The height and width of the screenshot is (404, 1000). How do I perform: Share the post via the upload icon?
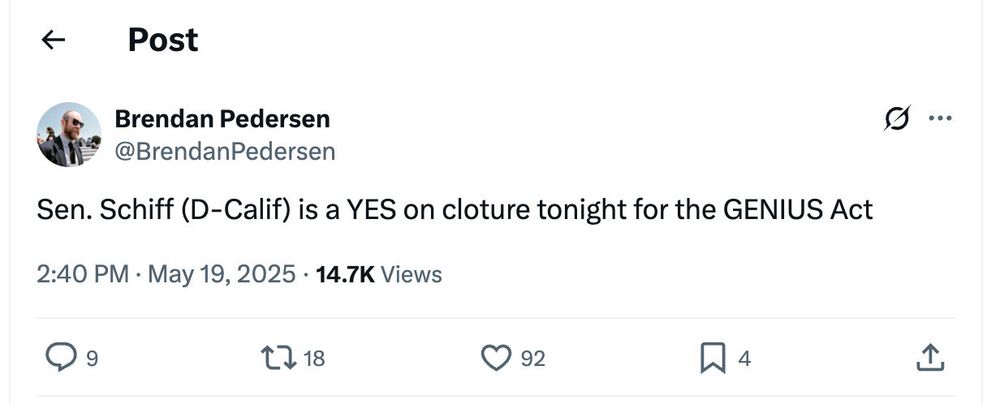(x=930, y=358)
